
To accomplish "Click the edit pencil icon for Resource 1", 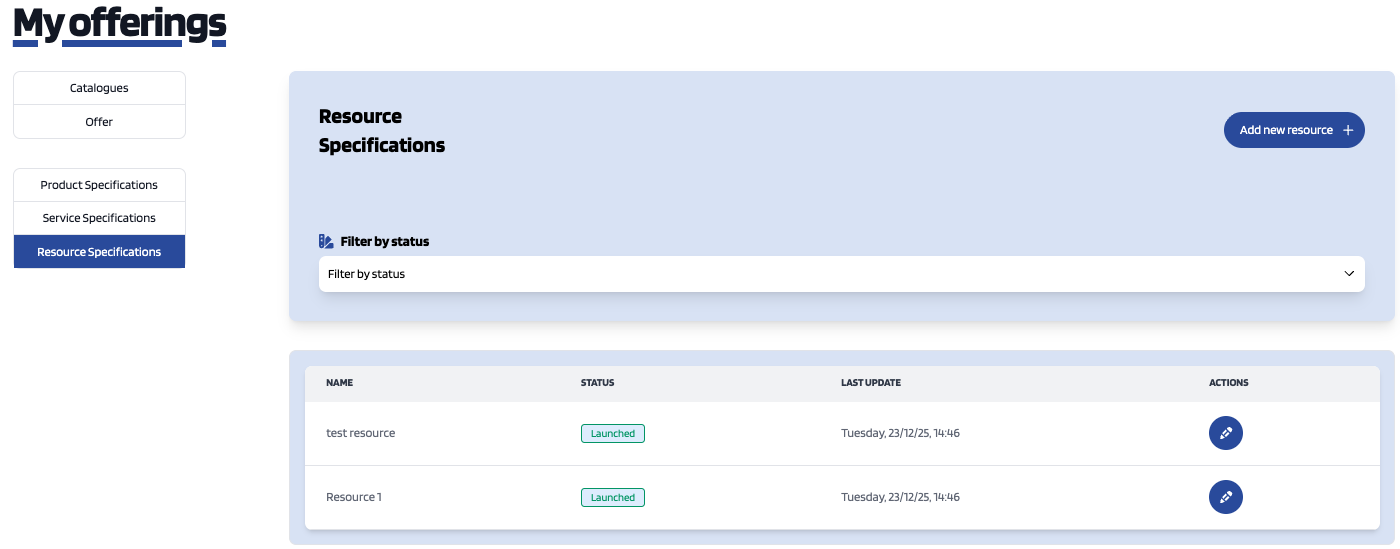I will click(1225, 497).
